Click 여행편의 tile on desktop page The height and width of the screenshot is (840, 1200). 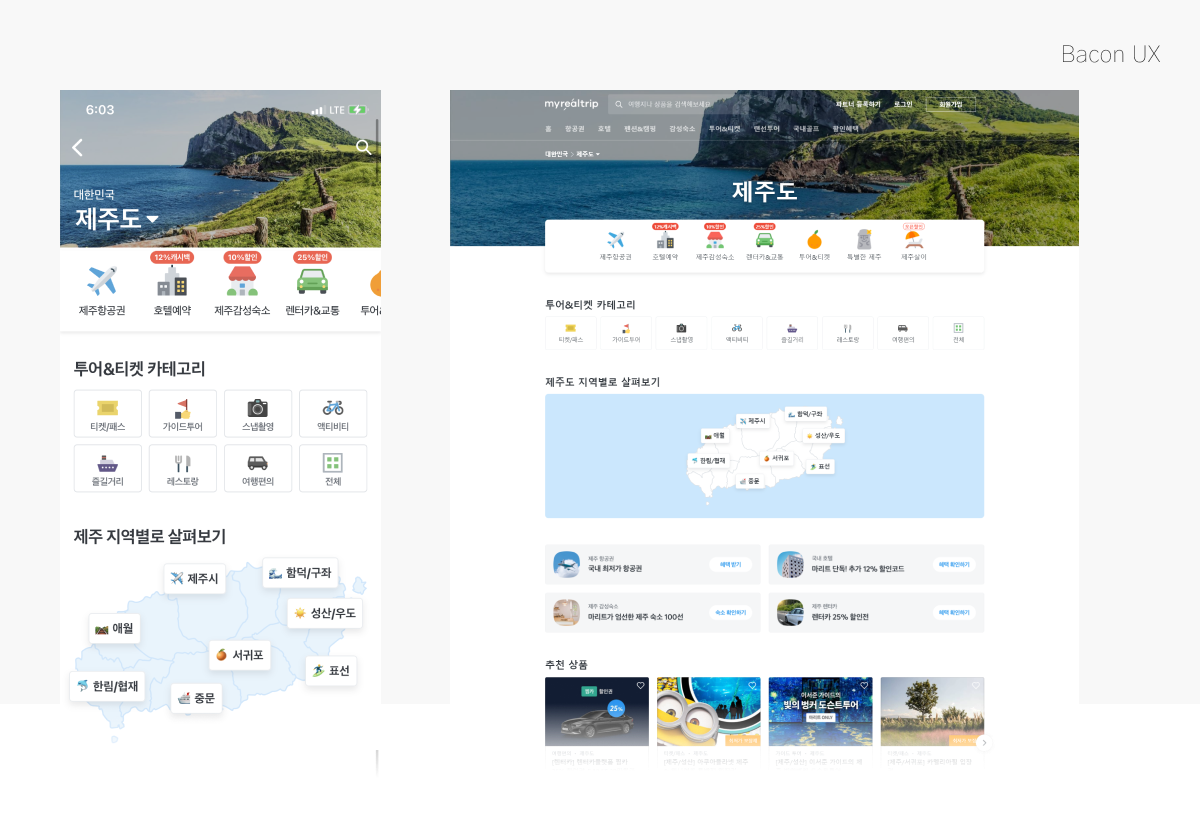903,333
